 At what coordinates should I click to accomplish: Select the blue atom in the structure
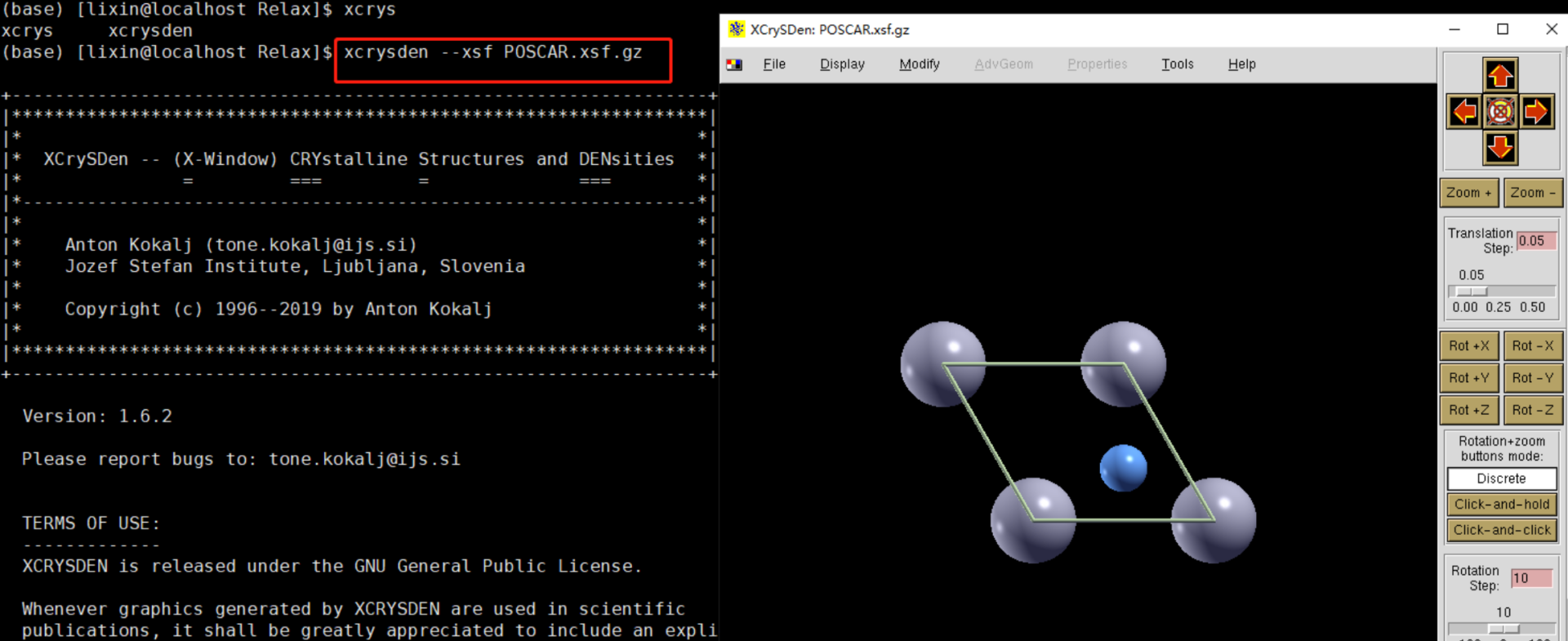pos(1123,468)
